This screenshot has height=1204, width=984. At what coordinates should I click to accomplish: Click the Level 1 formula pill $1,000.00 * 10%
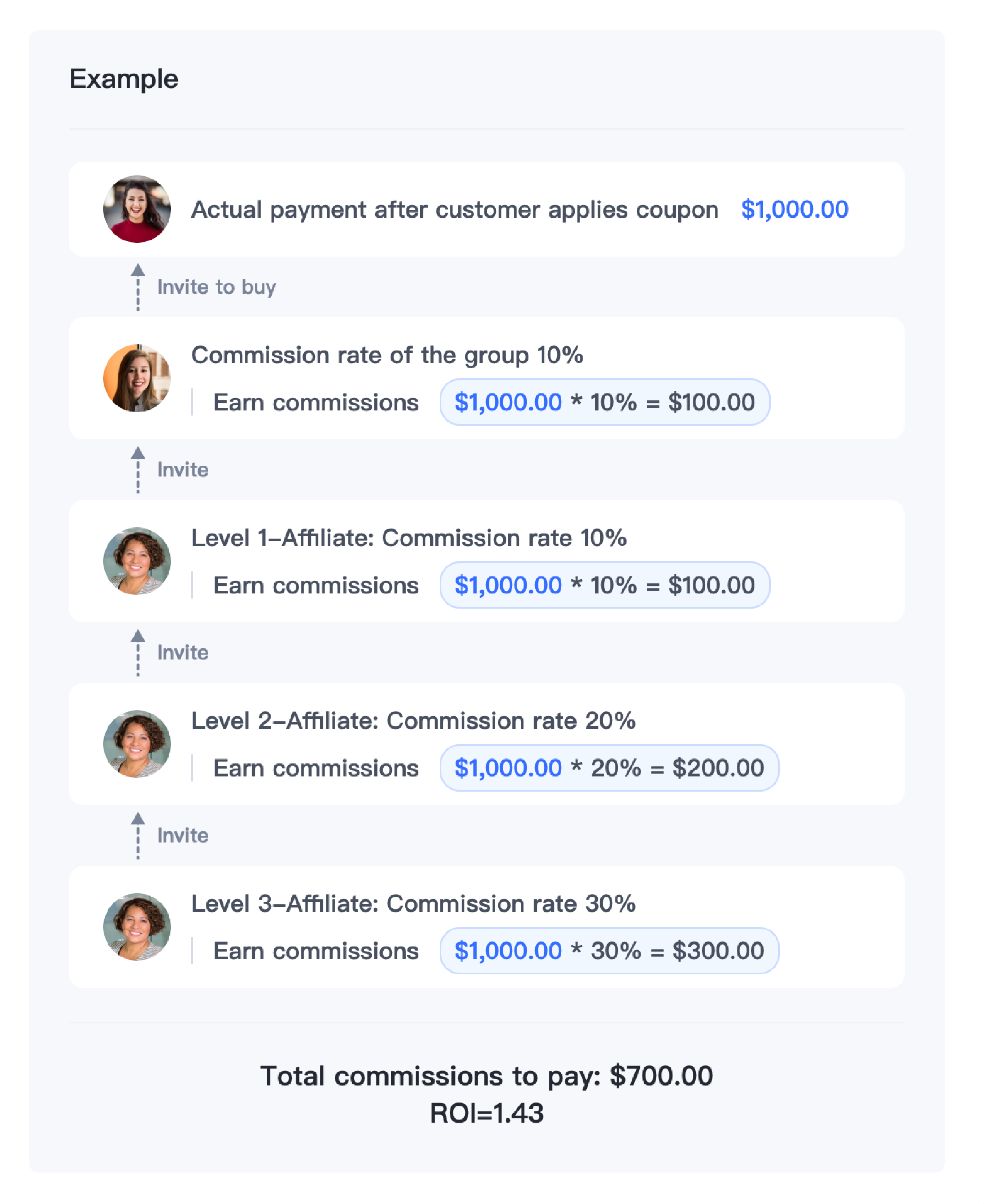coord(605,586)
